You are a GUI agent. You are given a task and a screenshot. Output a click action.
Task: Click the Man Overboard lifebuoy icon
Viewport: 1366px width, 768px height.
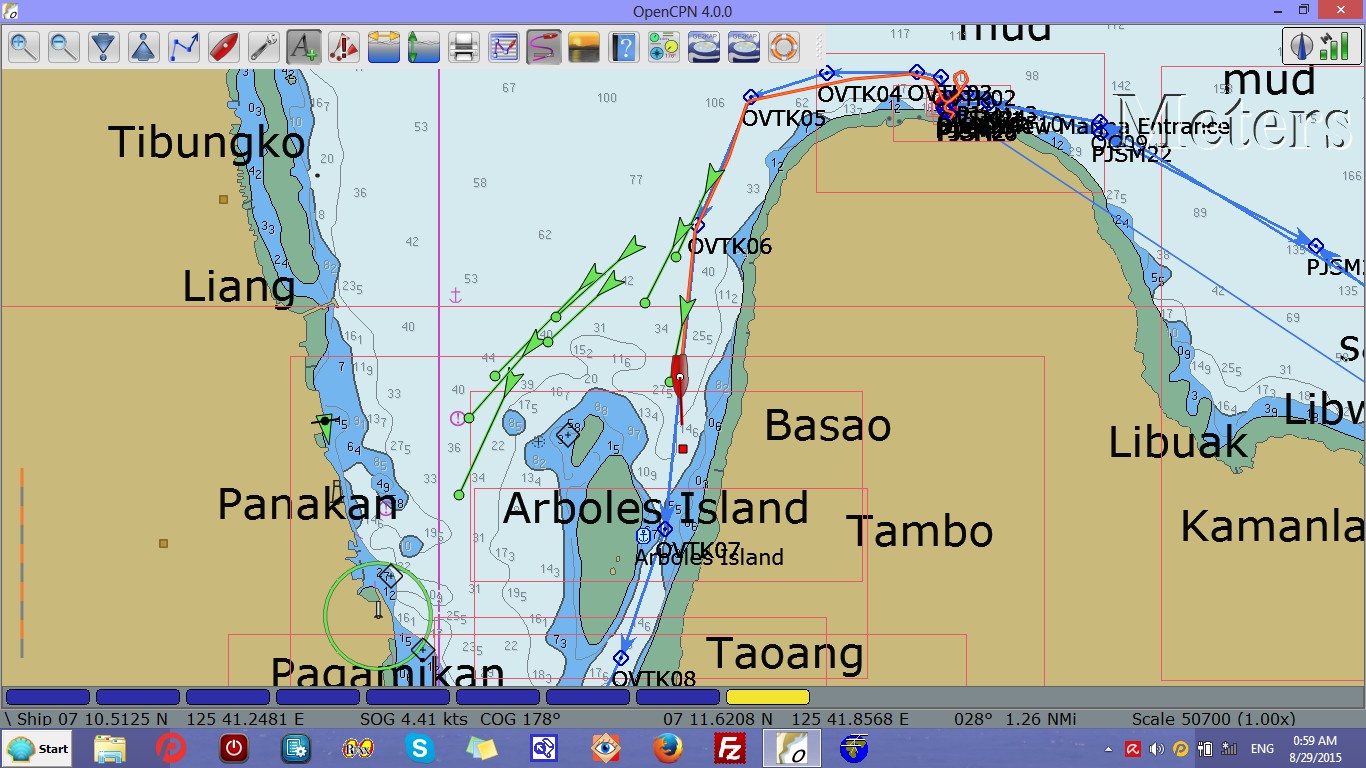(784, 46)
